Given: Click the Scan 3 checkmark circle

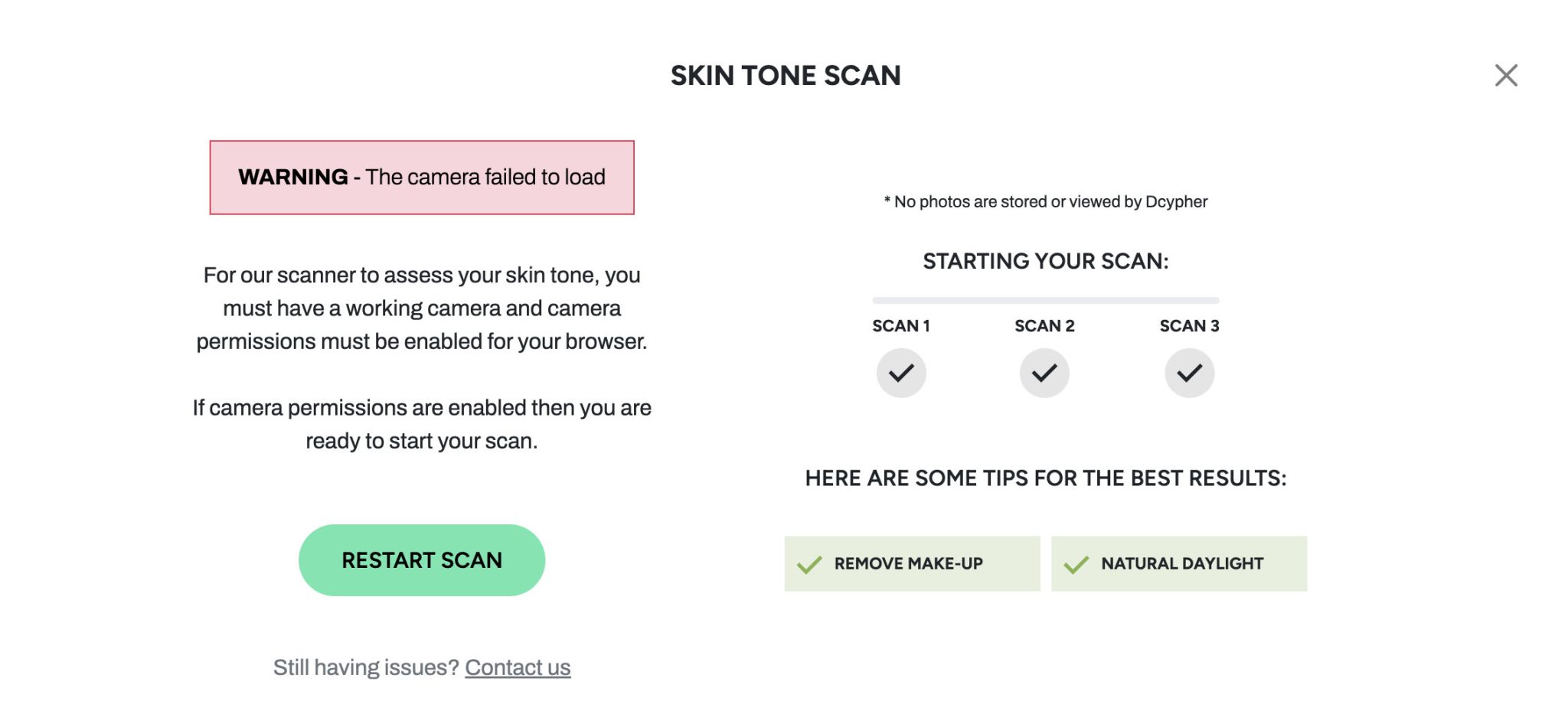Looking at the screenshot, I should click(1189, 373).
